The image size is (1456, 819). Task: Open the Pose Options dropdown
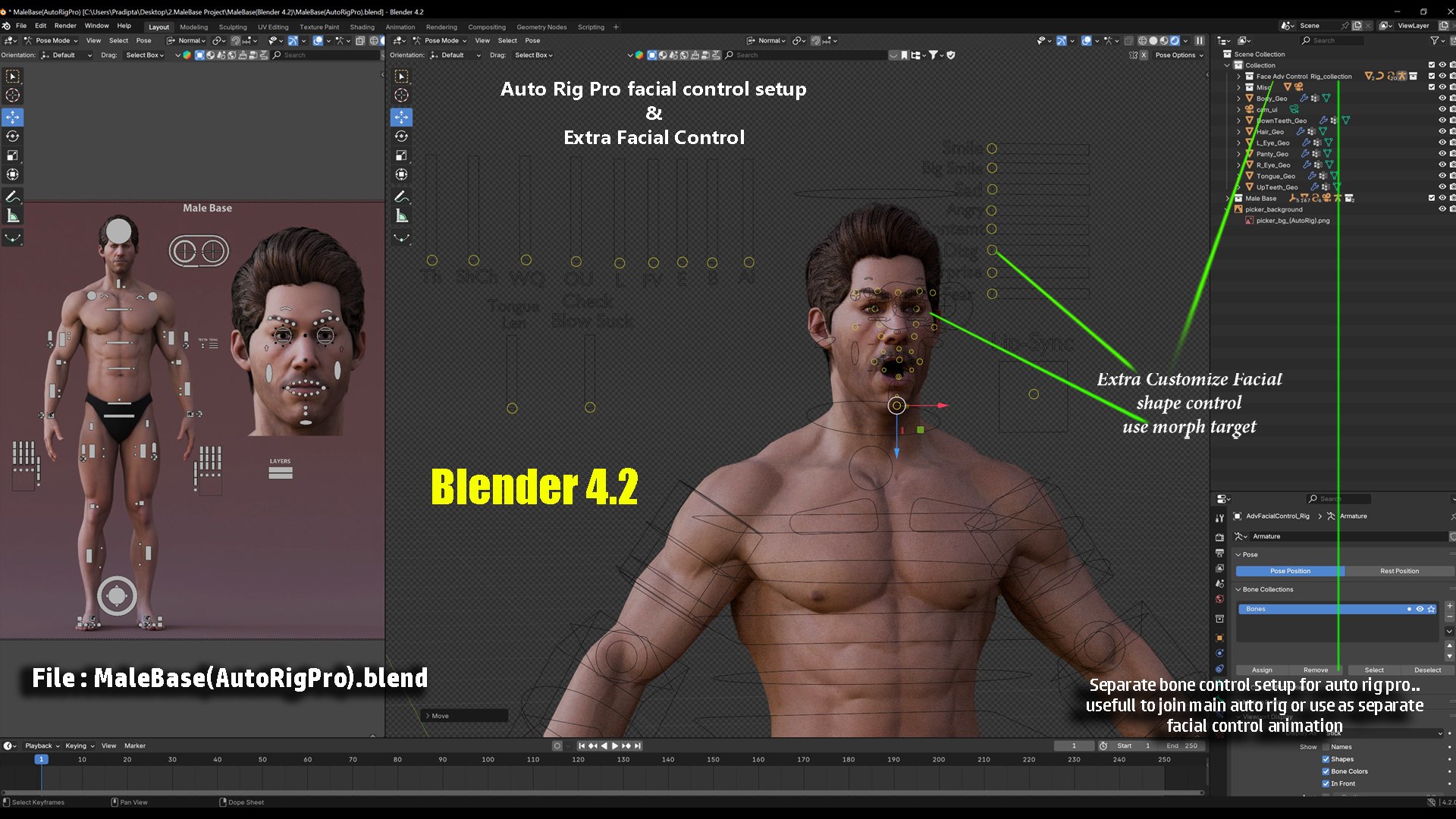pos(1179,55)
